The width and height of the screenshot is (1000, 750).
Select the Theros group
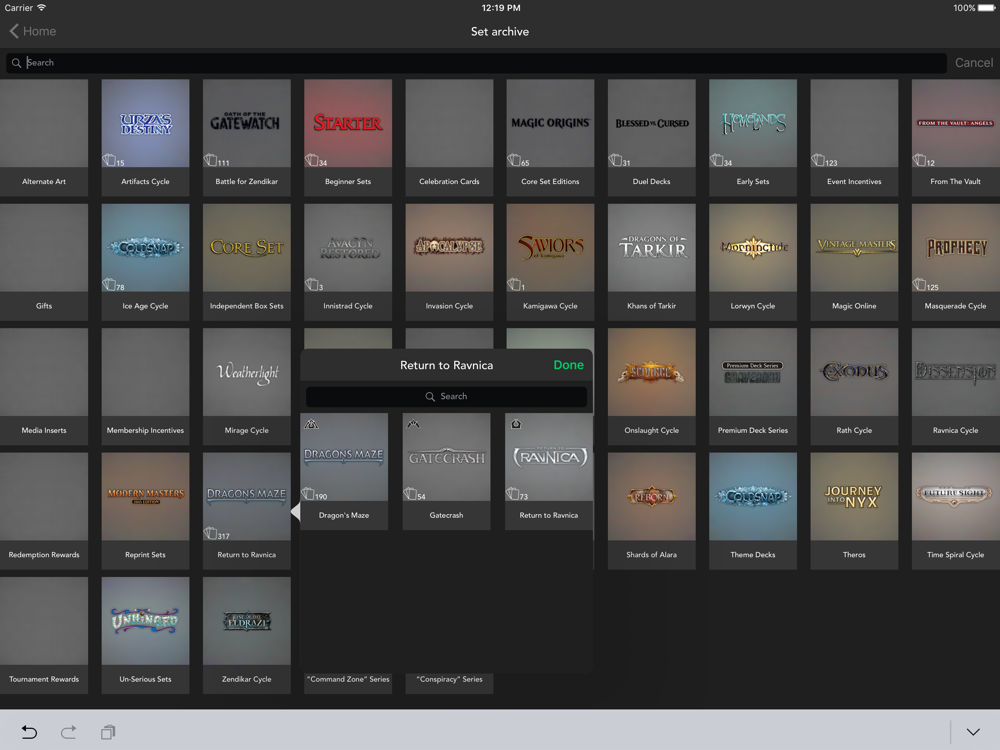pyautogui.click(x=855, y=511)
